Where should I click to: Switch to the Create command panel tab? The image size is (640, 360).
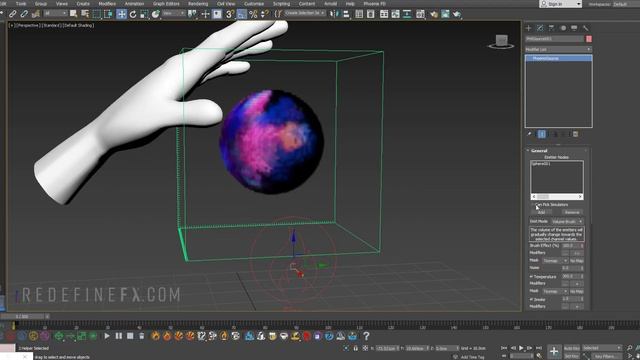pos(529,28)
